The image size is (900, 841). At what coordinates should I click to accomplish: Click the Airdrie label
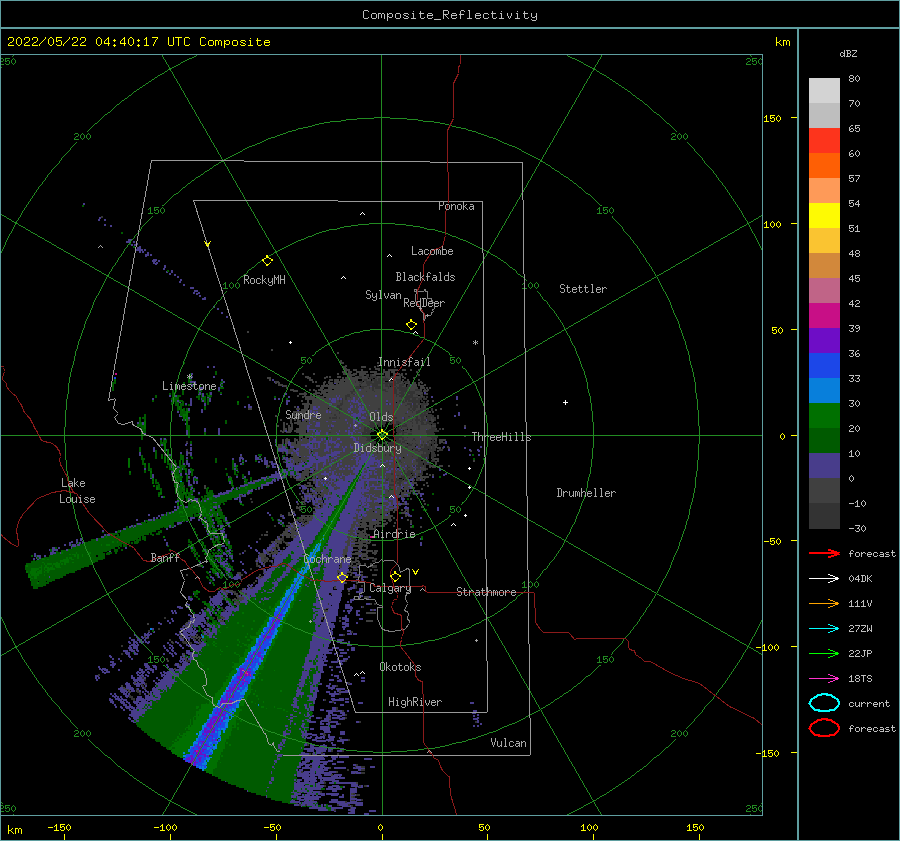click(x=394, y=534)
